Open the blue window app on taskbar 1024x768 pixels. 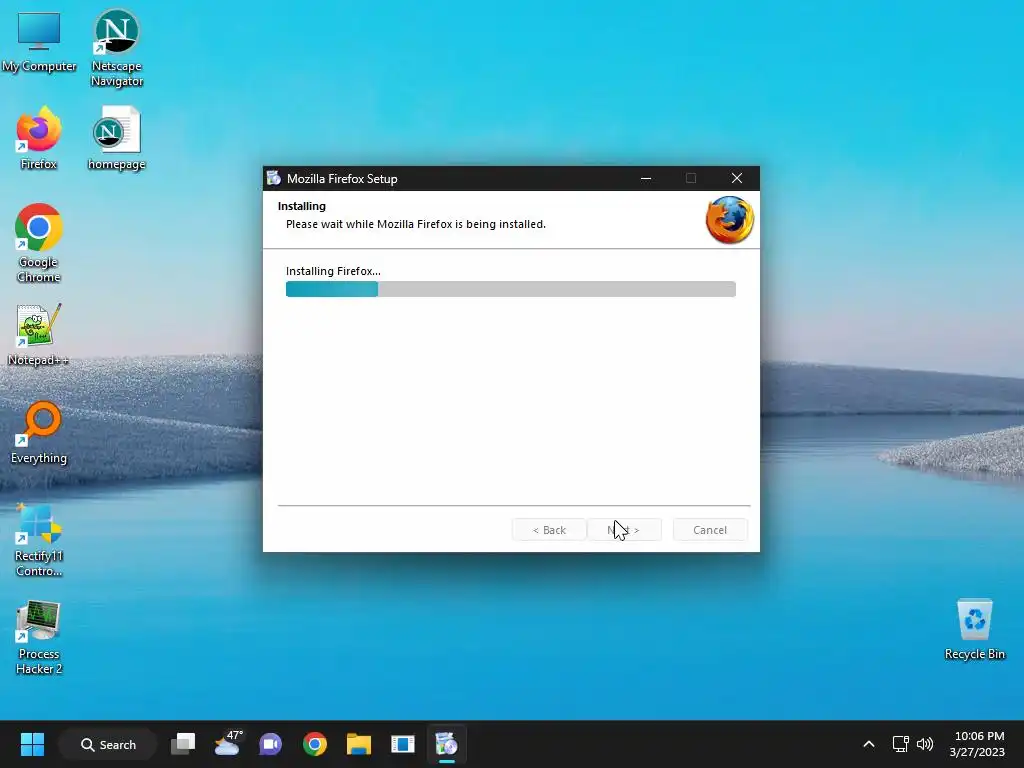click(402, 744)
